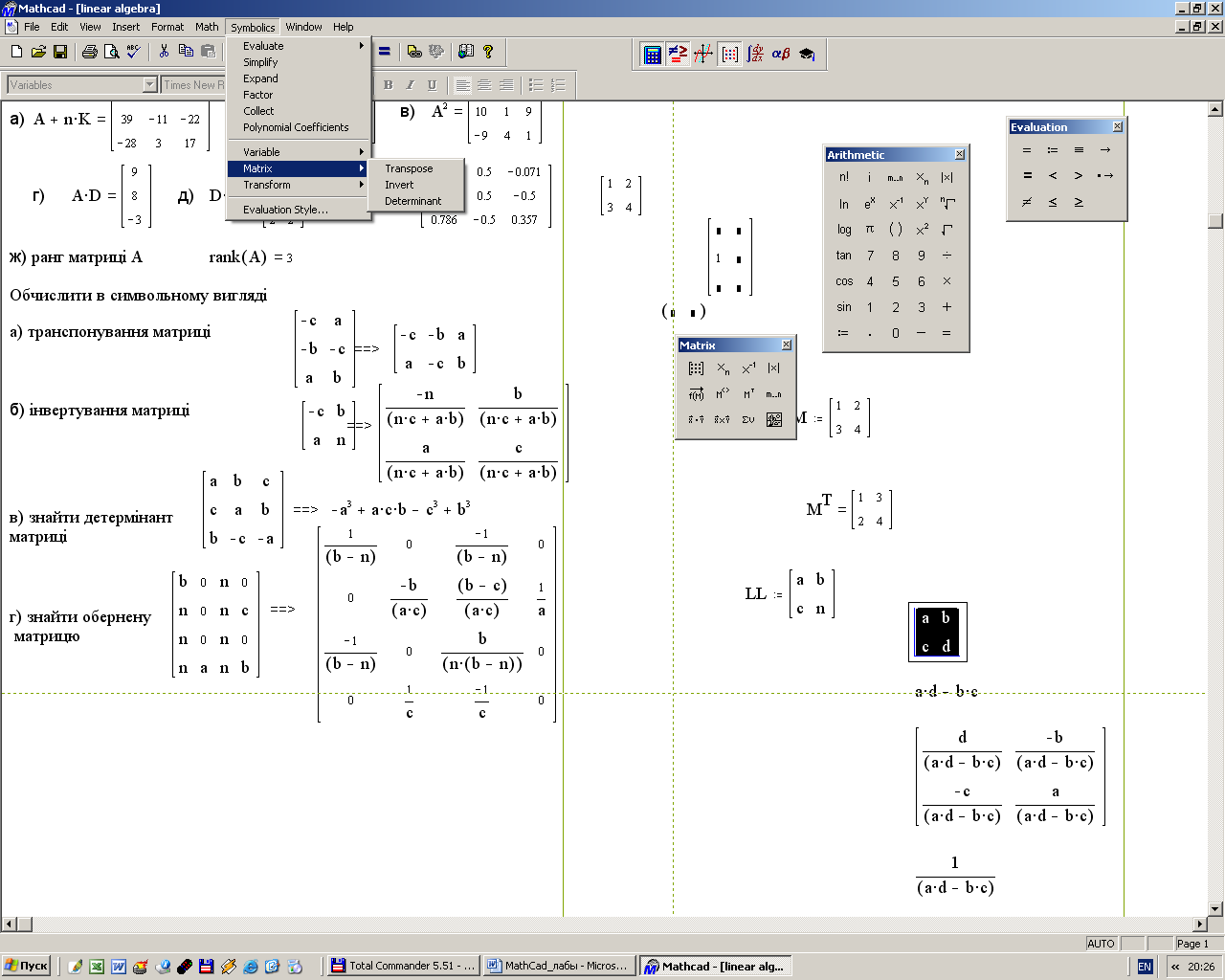
Task: Insert matrix using Matrix palette's first icon
Action: coord(696,368)
